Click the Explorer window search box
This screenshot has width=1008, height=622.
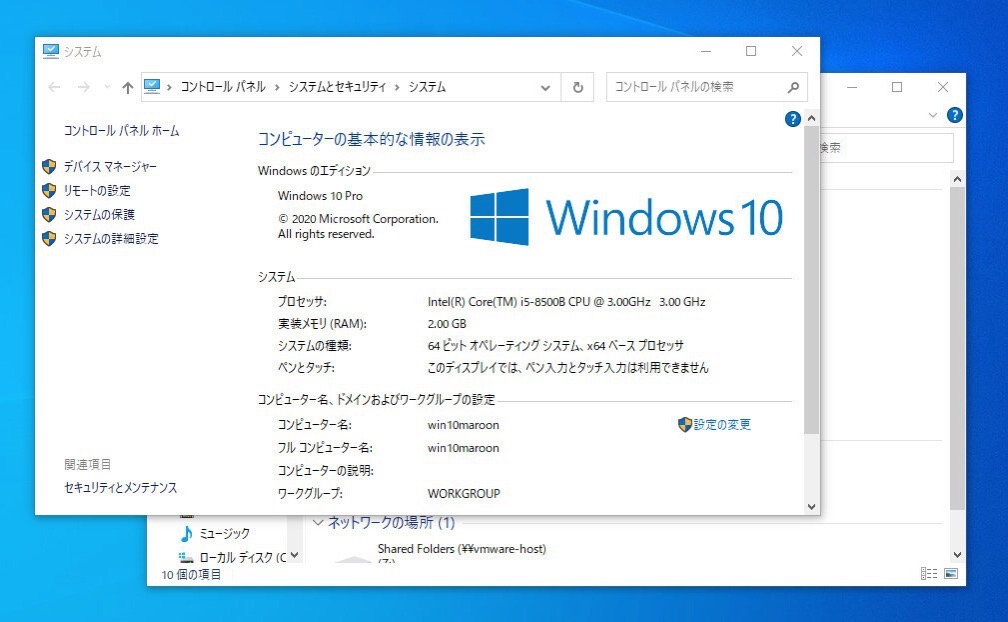(886, 148)
